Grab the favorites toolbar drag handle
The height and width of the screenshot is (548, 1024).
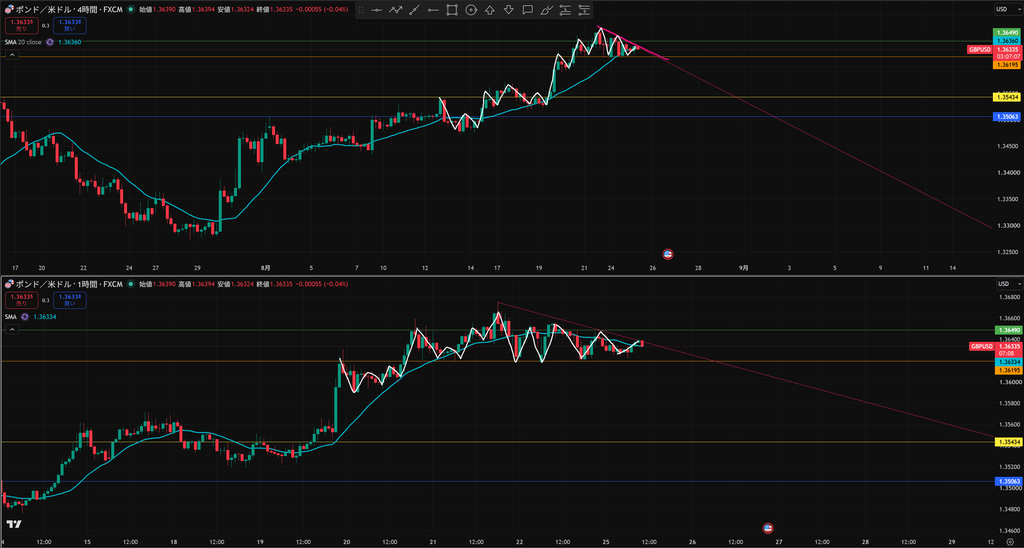(362, 10)
